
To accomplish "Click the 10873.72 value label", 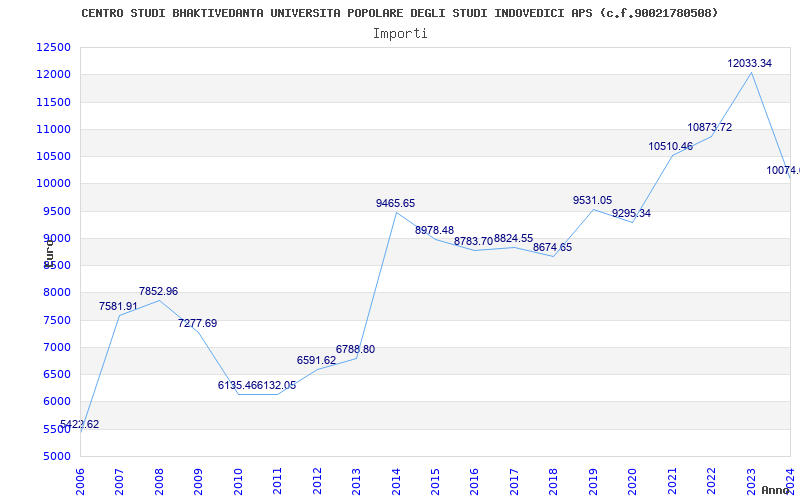I will coord(710,128).
